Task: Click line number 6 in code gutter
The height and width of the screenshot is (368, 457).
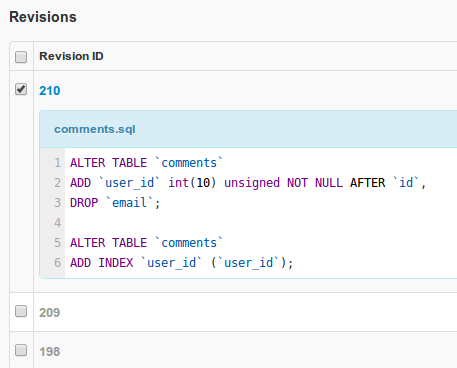Action: pyautogui.click(x=58, y=263)
